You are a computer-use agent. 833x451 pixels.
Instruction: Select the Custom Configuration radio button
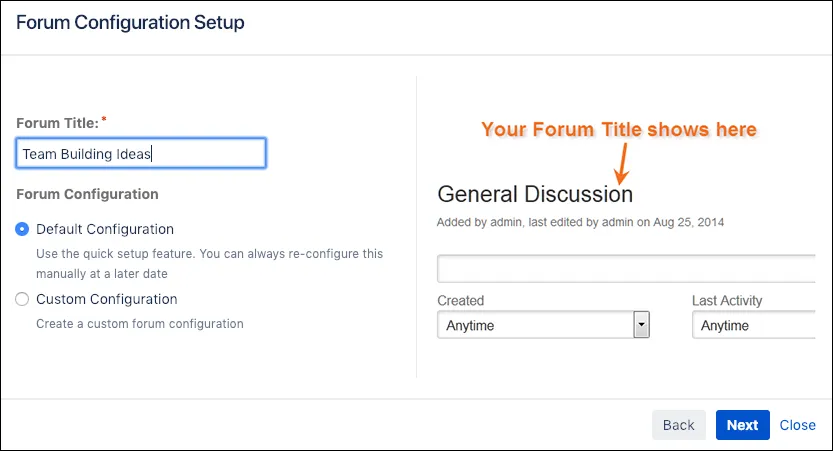[x=22, y=299]
